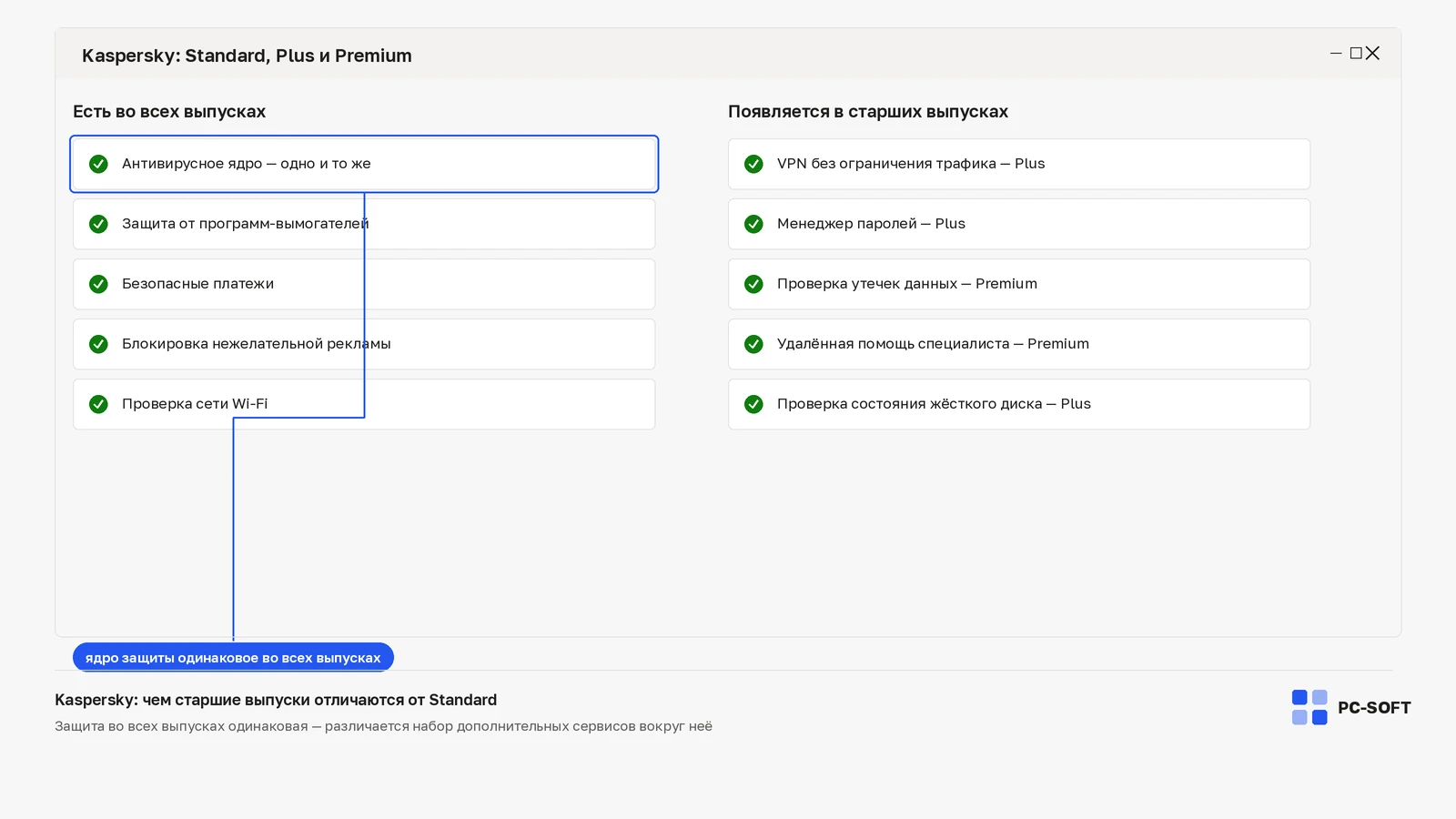Select the Блокировка нежелательной рекламы row text
Screen dimensions: 1456x819
(257, 344)
